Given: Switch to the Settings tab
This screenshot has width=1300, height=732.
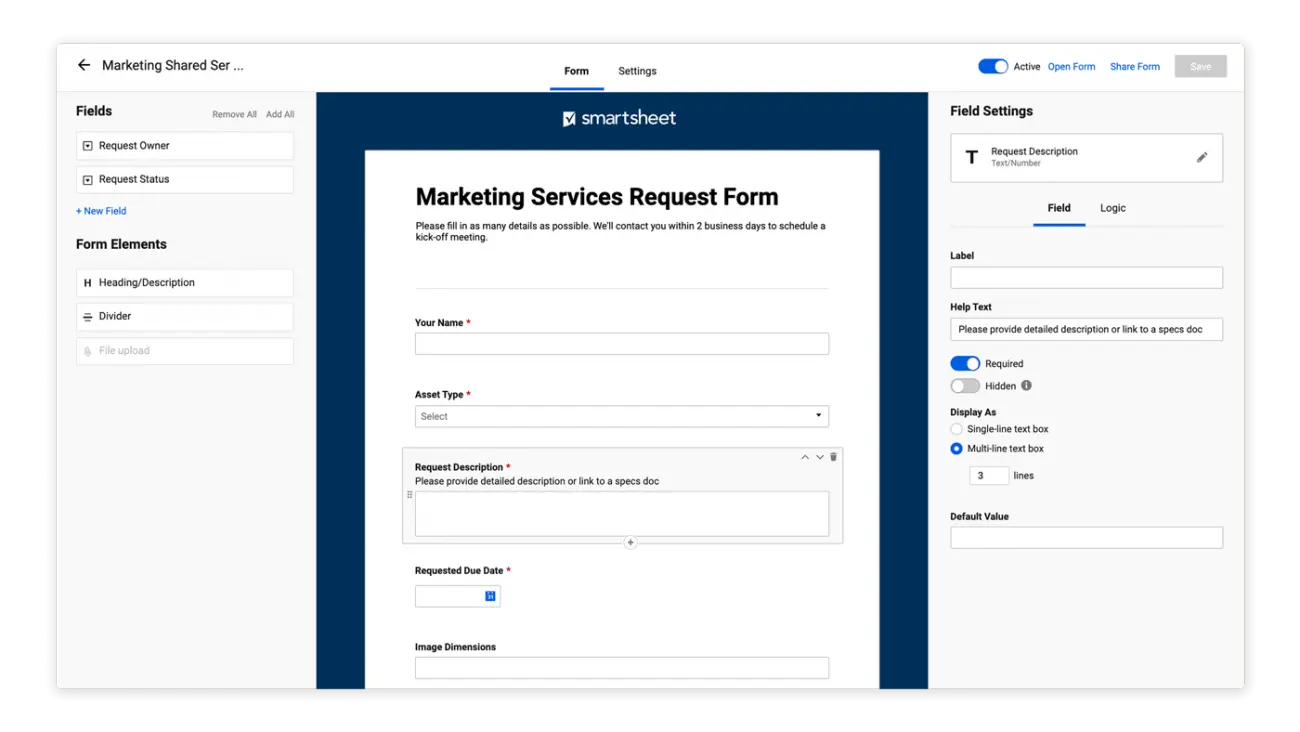Looking at the screenshot, I should (x=637, y=71).
